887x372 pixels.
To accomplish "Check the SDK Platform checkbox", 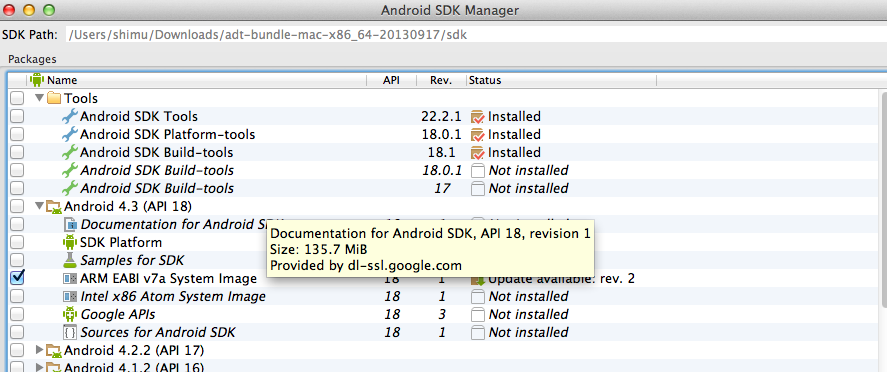I will 17,243.
